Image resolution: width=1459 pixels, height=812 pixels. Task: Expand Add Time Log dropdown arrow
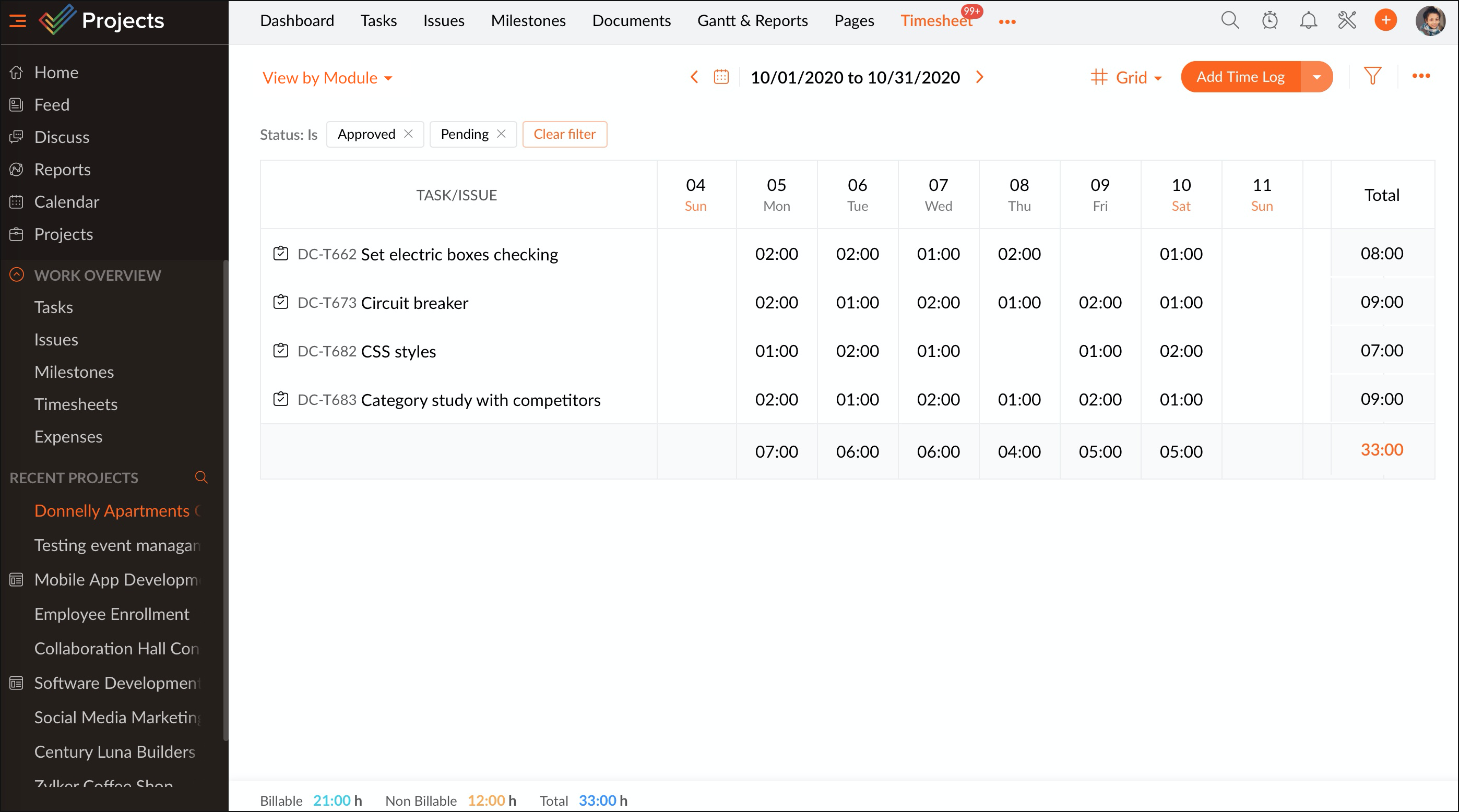click(x=1316, y=77)
